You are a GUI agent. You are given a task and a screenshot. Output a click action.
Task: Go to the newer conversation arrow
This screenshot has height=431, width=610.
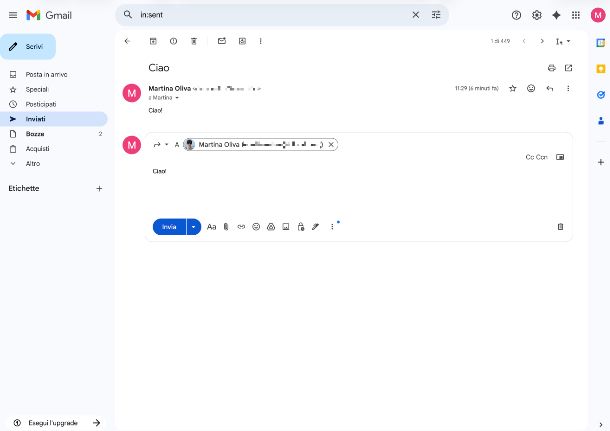pos(524,41)
